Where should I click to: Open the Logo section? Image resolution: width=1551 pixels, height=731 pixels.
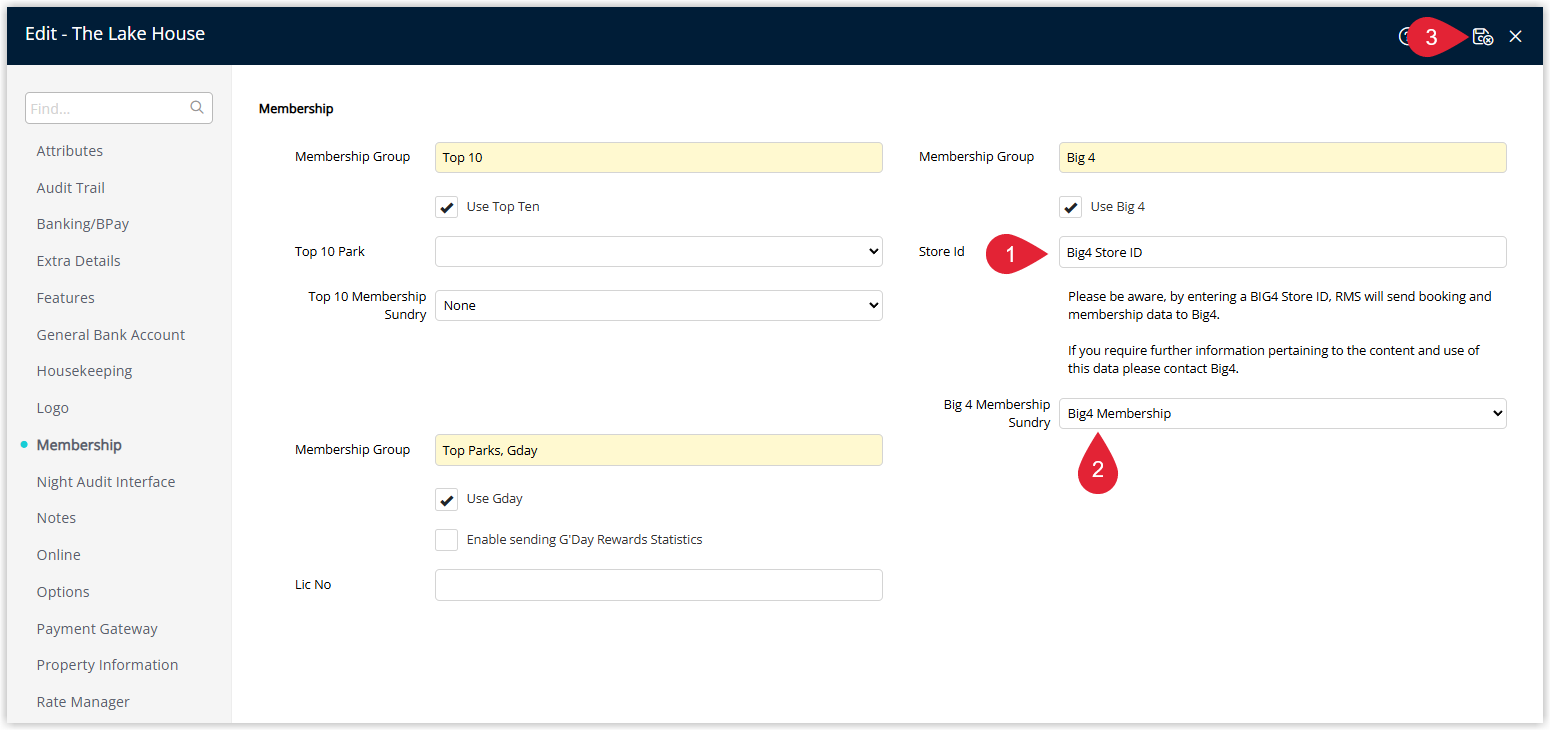point(53,408)
